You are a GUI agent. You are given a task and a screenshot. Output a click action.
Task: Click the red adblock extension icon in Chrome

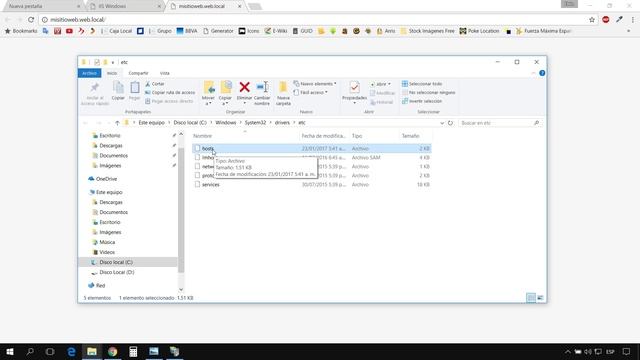[606, 20]
